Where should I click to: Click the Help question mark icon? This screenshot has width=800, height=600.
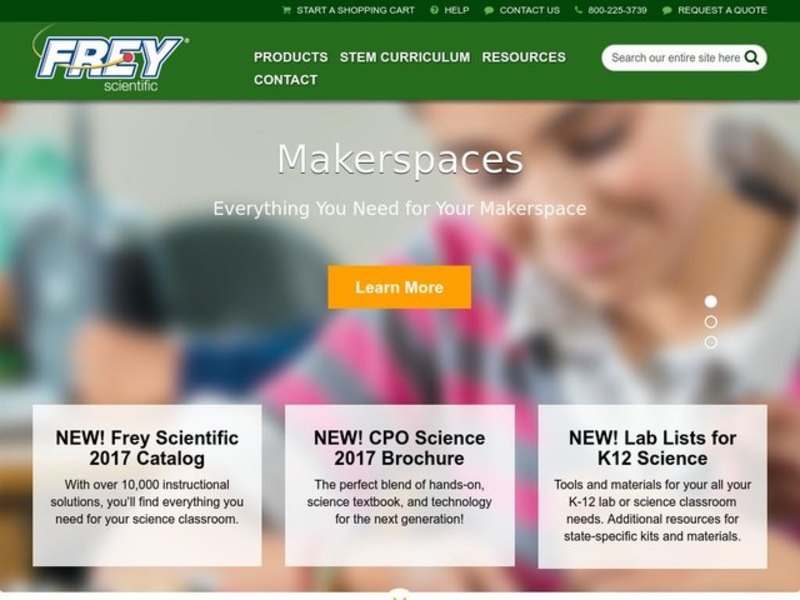coord(434,10)
